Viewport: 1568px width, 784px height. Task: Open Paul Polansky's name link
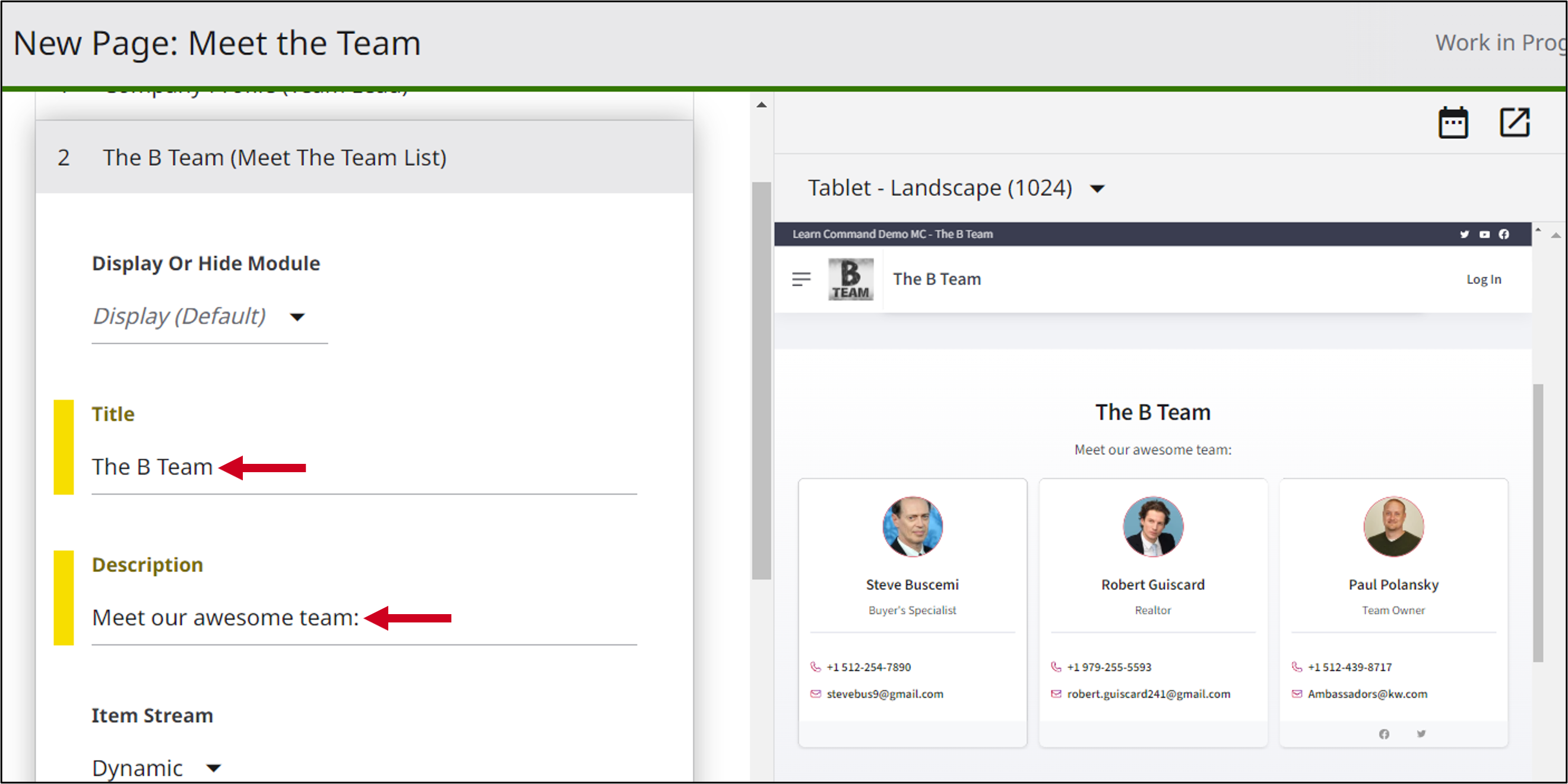point(1393,585)
